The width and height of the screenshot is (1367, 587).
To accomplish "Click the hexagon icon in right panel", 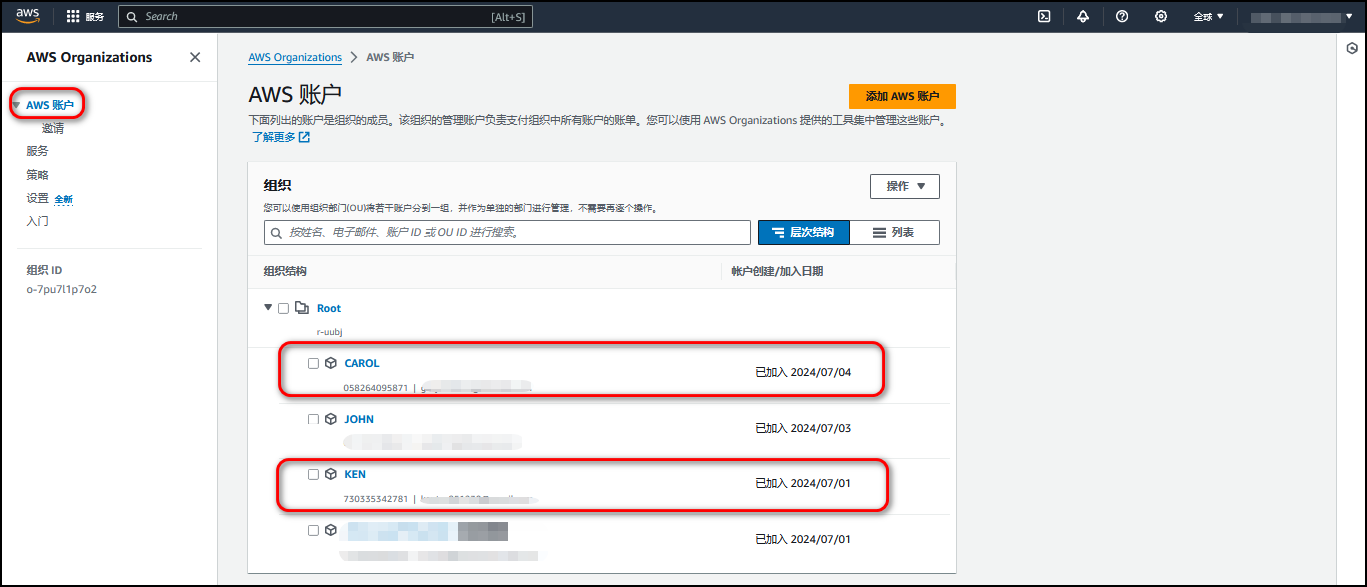I will (1352, 47).
